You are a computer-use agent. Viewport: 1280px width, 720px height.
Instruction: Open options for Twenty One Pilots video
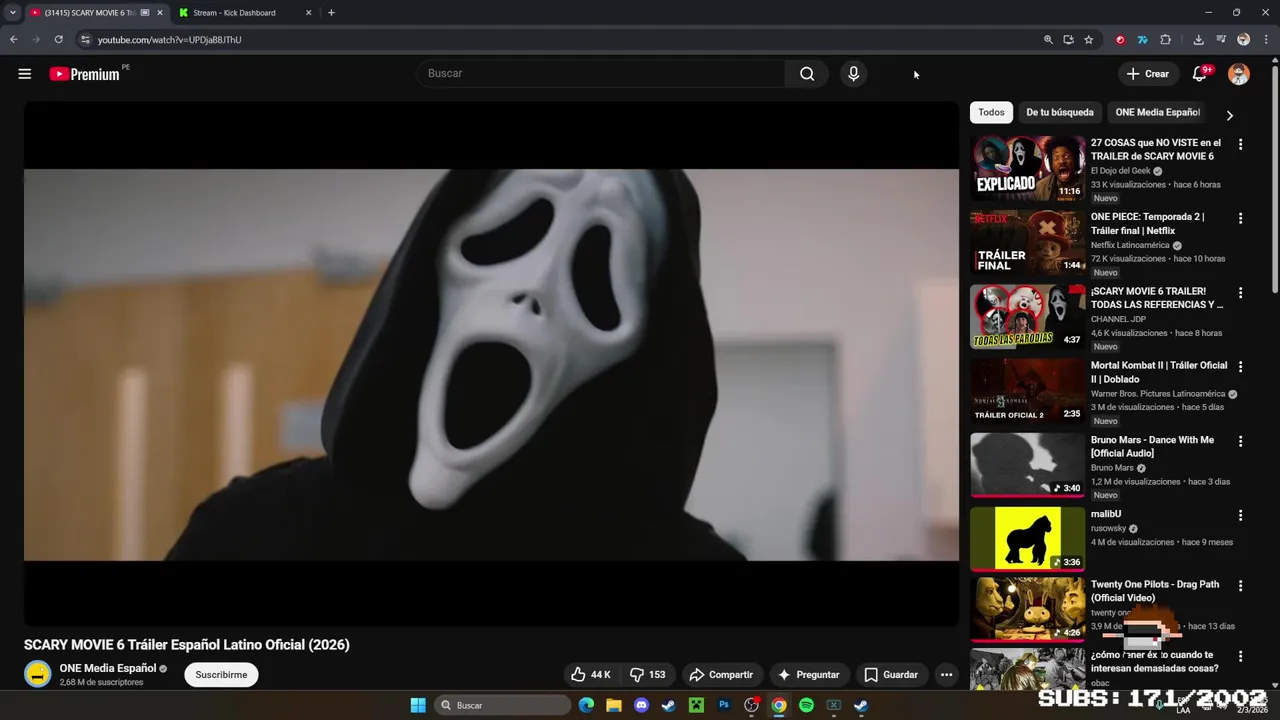(1240, 586)
